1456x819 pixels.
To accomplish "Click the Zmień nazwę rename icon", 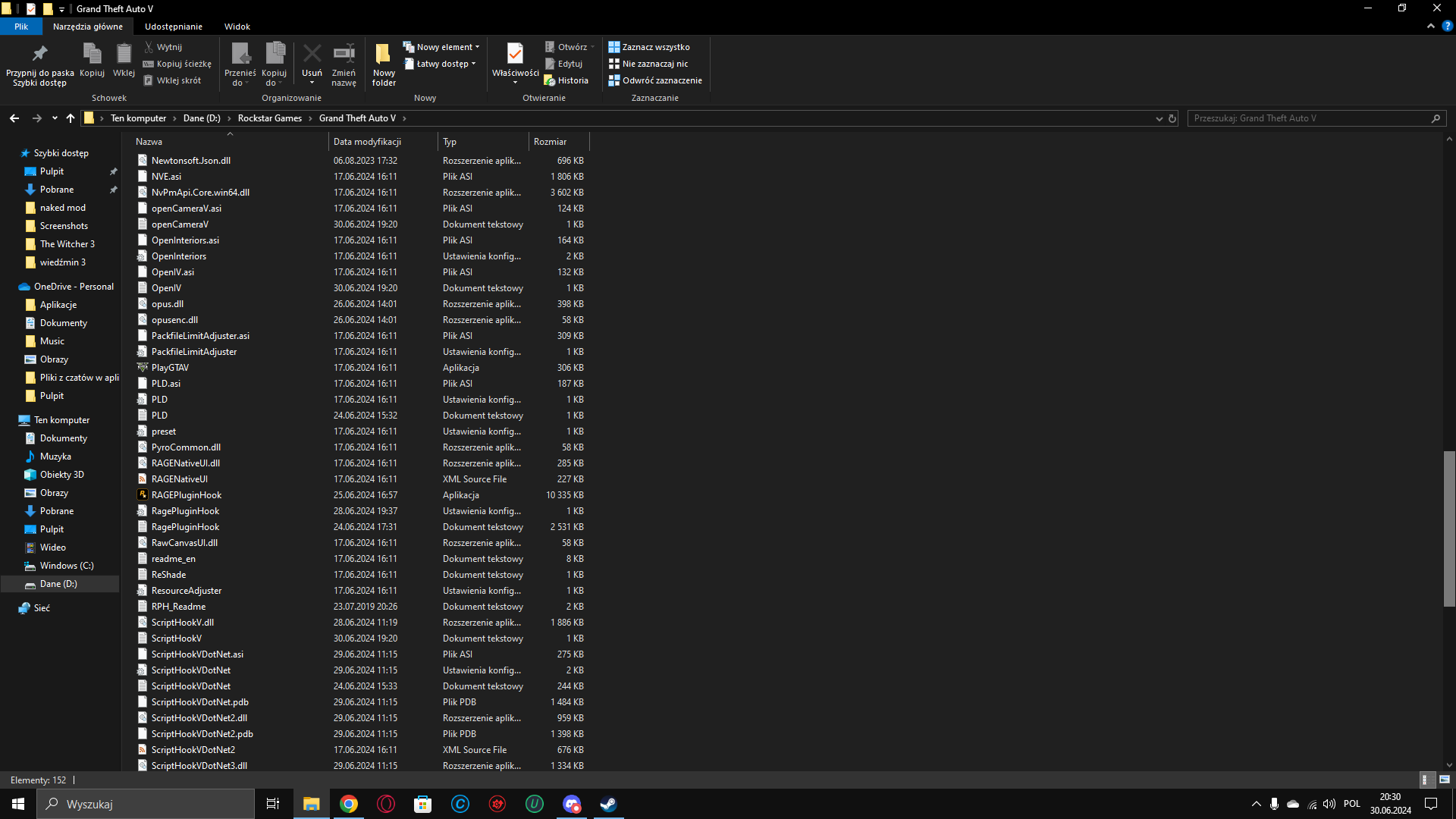I will point(344,55).
